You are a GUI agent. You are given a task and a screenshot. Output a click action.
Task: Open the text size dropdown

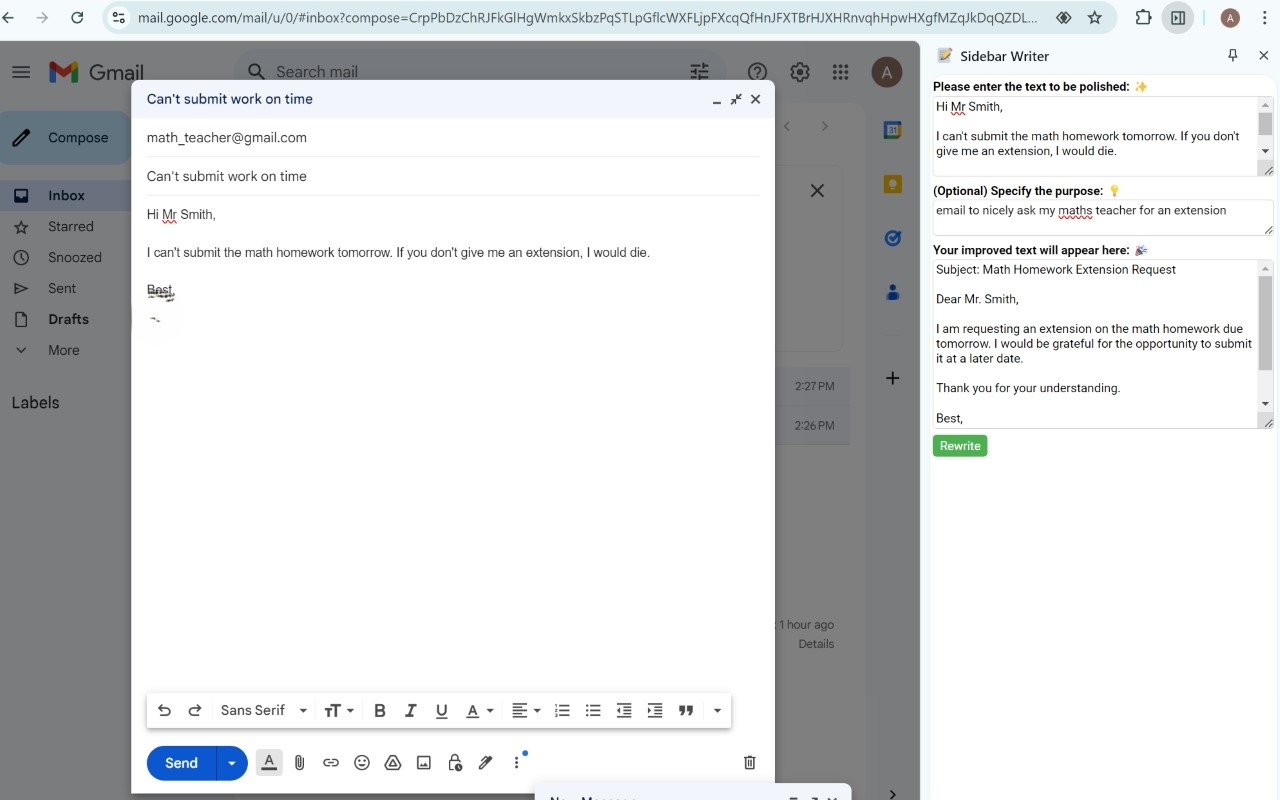point(339,711)
